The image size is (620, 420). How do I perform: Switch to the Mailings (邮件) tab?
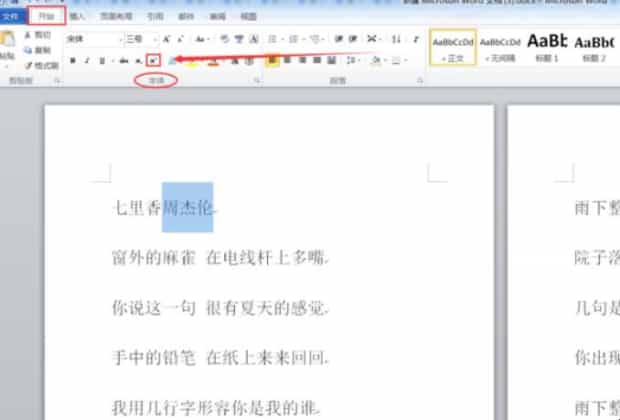[x=186, y=17]
